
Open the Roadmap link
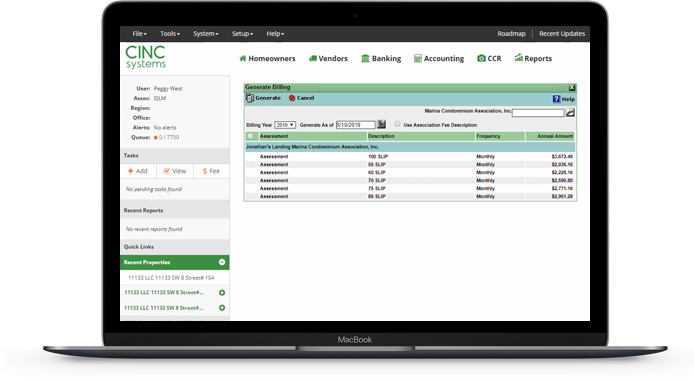(511, 34)
